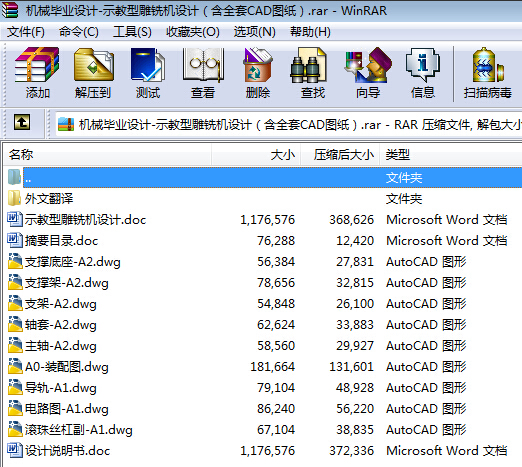Click the dwg icon of 支架-A2.dwg
The width and height of the screenshot is (522, 467).
pos(15,303)
